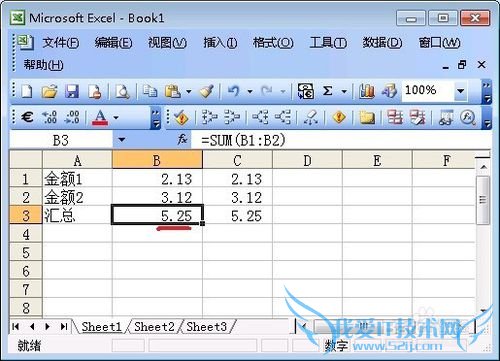
Task: Open the 视图(V) menu
Action: (x=167, y=43)
